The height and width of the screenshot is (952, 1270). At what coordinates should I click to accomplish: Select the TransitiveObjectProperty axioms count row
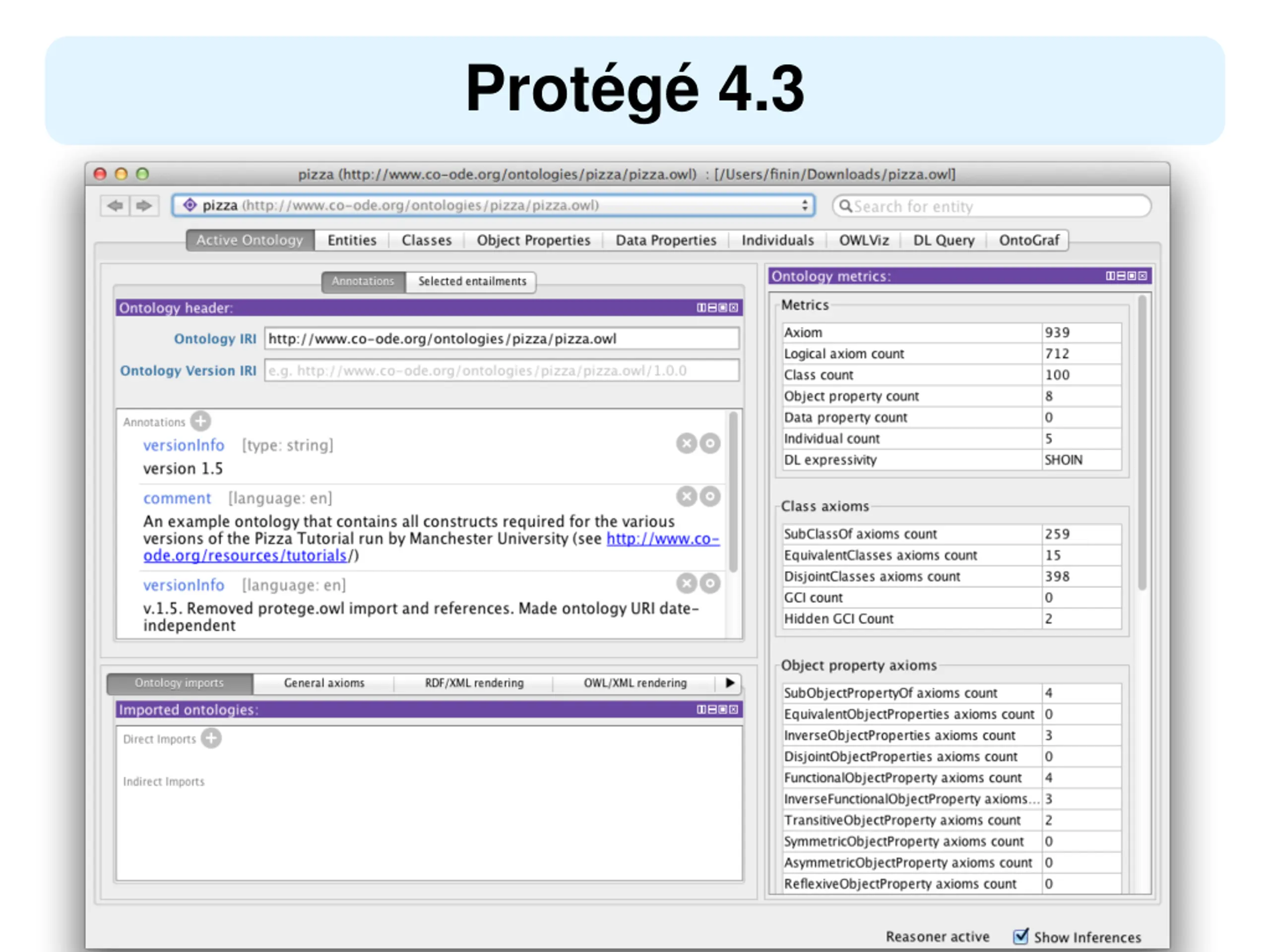point(952,820)
